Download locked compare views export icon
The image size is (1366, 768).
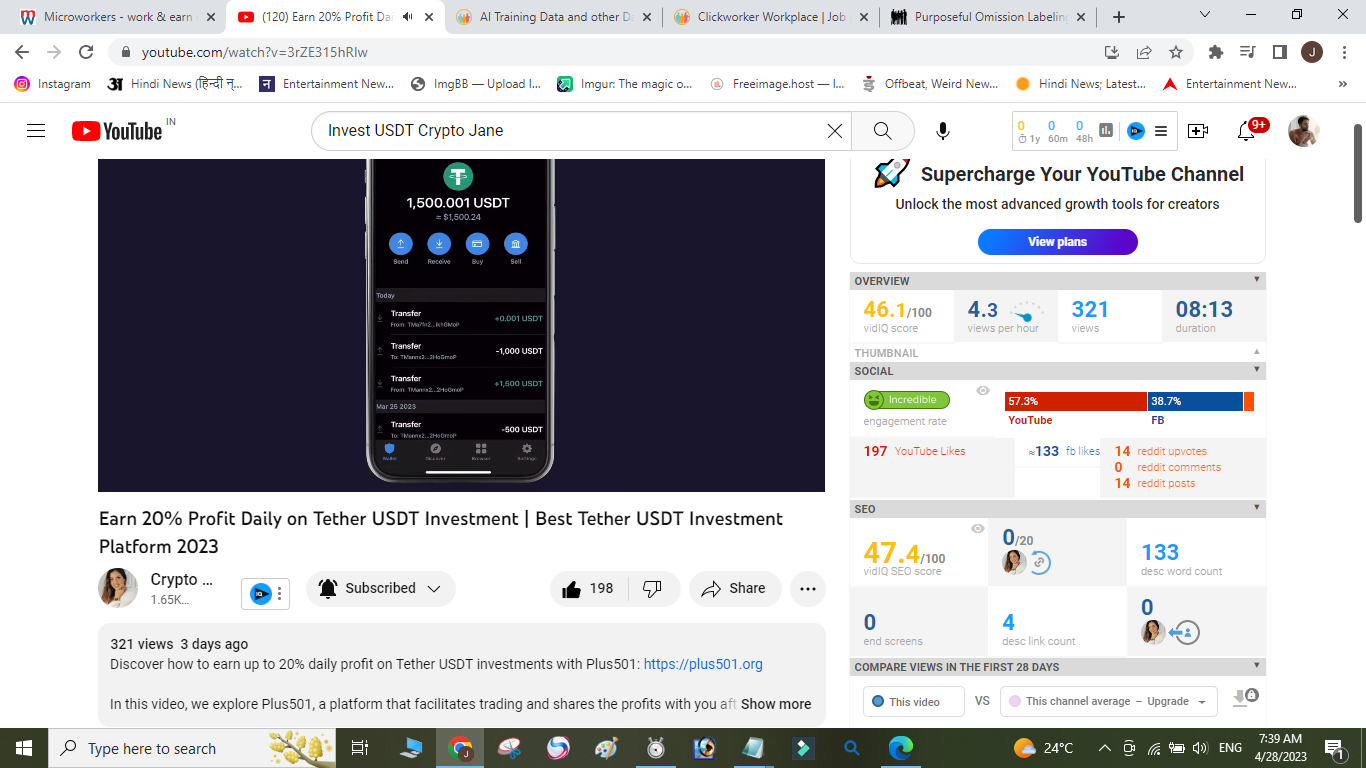point(1244,698)
